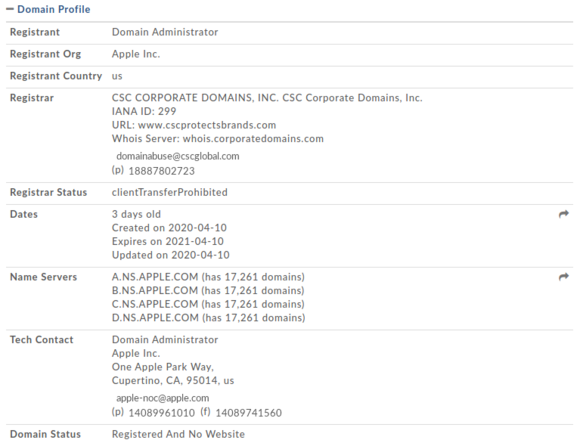Select the One Apple Park Way address line
The image size is (580, 446).
click(x=163, y=367)
